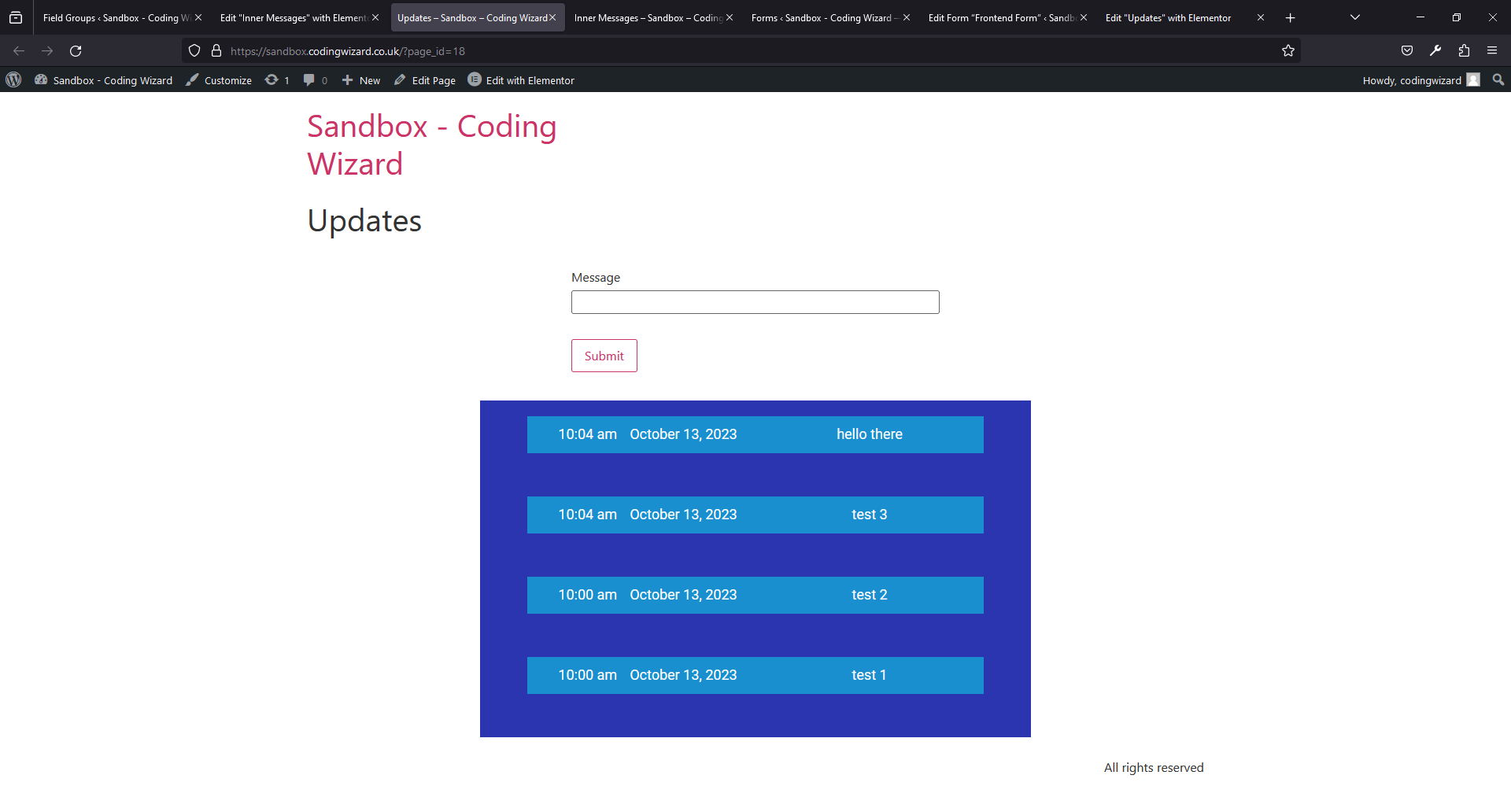This screenshot has height=812, width=1511.
Task: Focus the Message input field
Action: tap(755, 302)
